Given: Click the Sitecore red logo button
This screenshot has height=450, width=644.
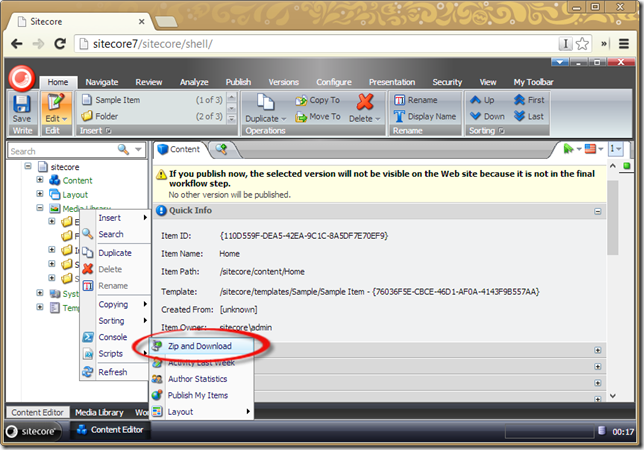Looking at the screenshot, I should tap(21, 78).
